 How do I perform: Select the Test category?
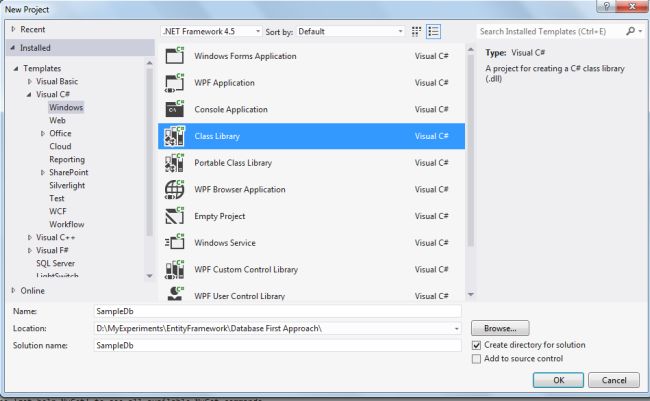[x=57, y=198]
